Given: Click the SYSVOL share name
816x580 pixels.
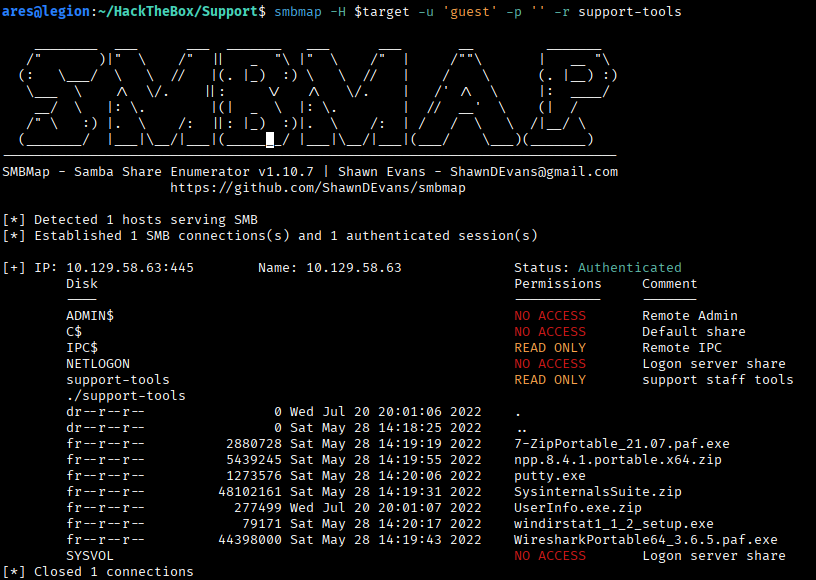Looking at the screenshot, I should (x=90, y=556).
